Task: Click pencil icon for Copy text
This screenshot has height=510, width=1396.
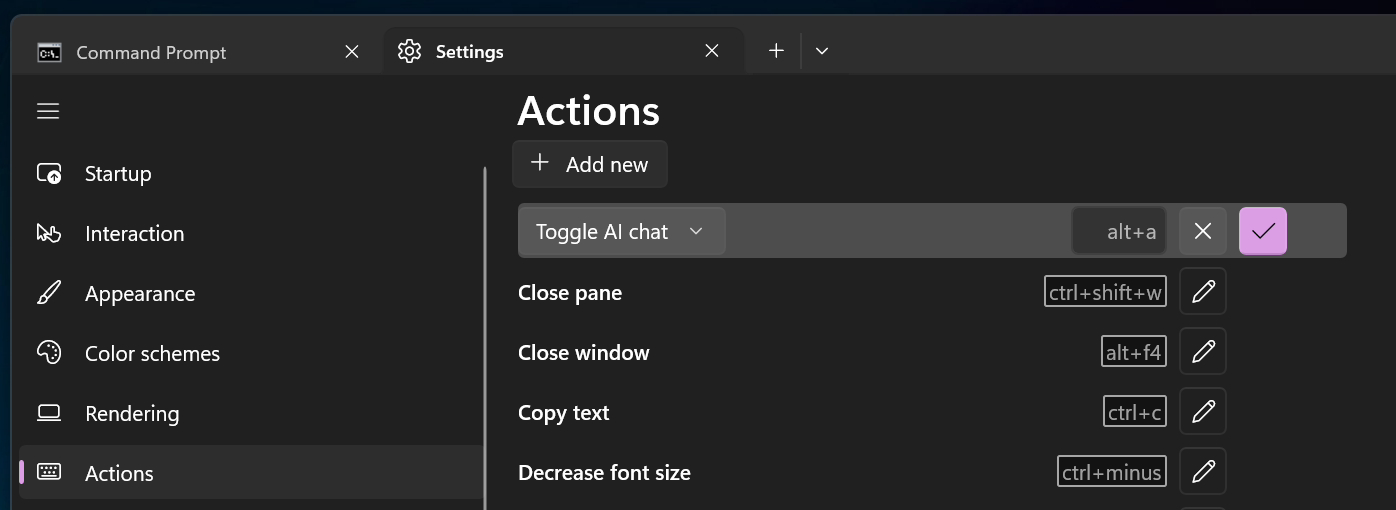Action: (1203, 412)
